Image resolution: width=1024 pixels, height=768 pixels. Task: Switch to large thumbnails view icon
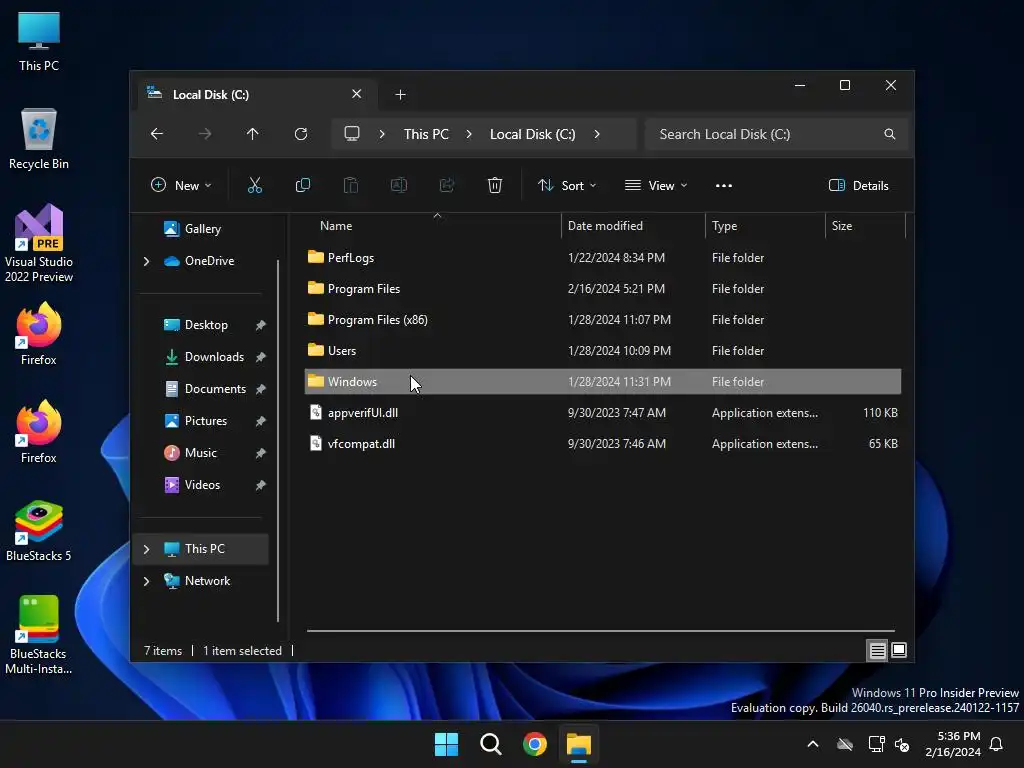point(899,650)
